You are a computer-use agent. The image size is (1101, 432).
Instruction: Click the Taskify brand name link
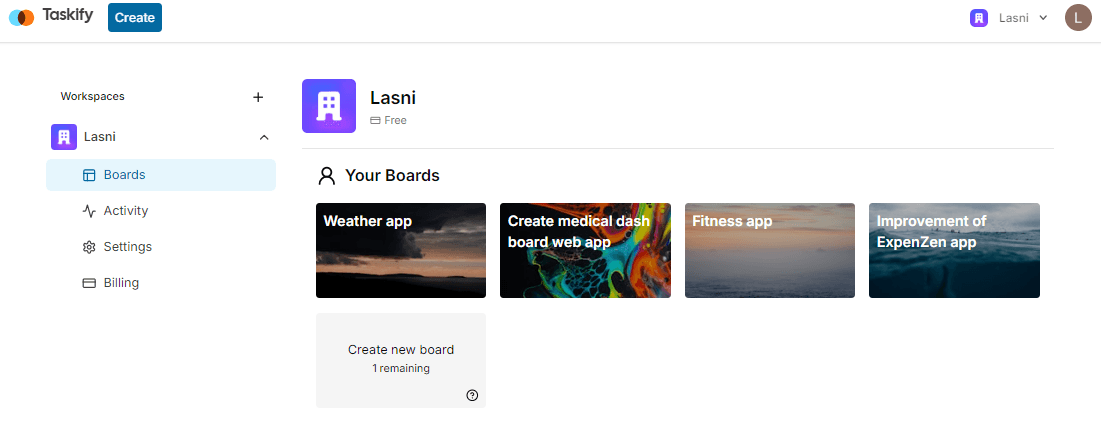[x=67, y=17]
